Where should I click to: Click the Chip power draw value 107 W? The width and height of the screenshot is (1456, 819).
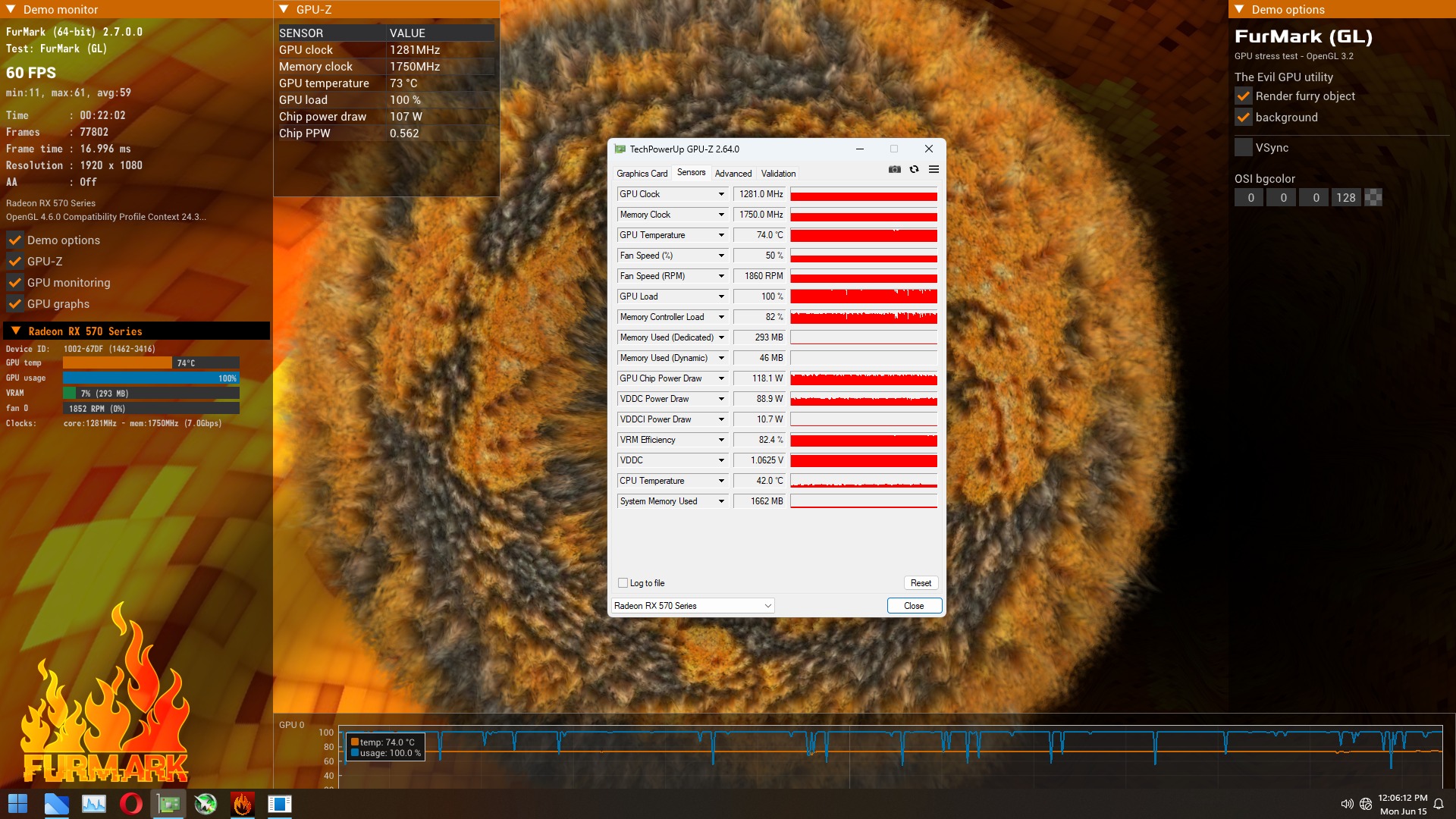406,117
